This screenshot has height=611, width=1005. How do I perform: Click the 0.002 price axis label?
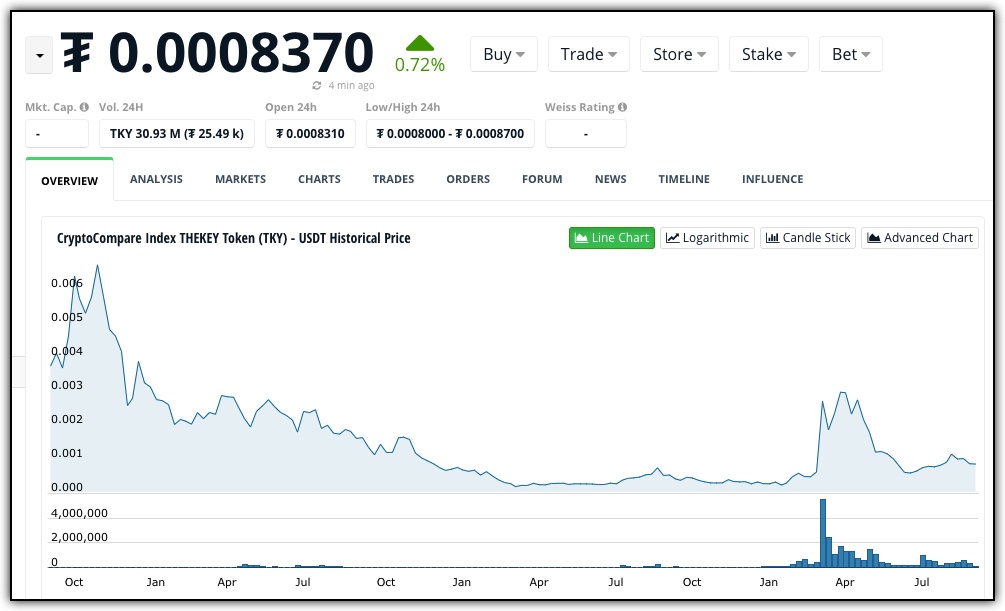[67, 419]
